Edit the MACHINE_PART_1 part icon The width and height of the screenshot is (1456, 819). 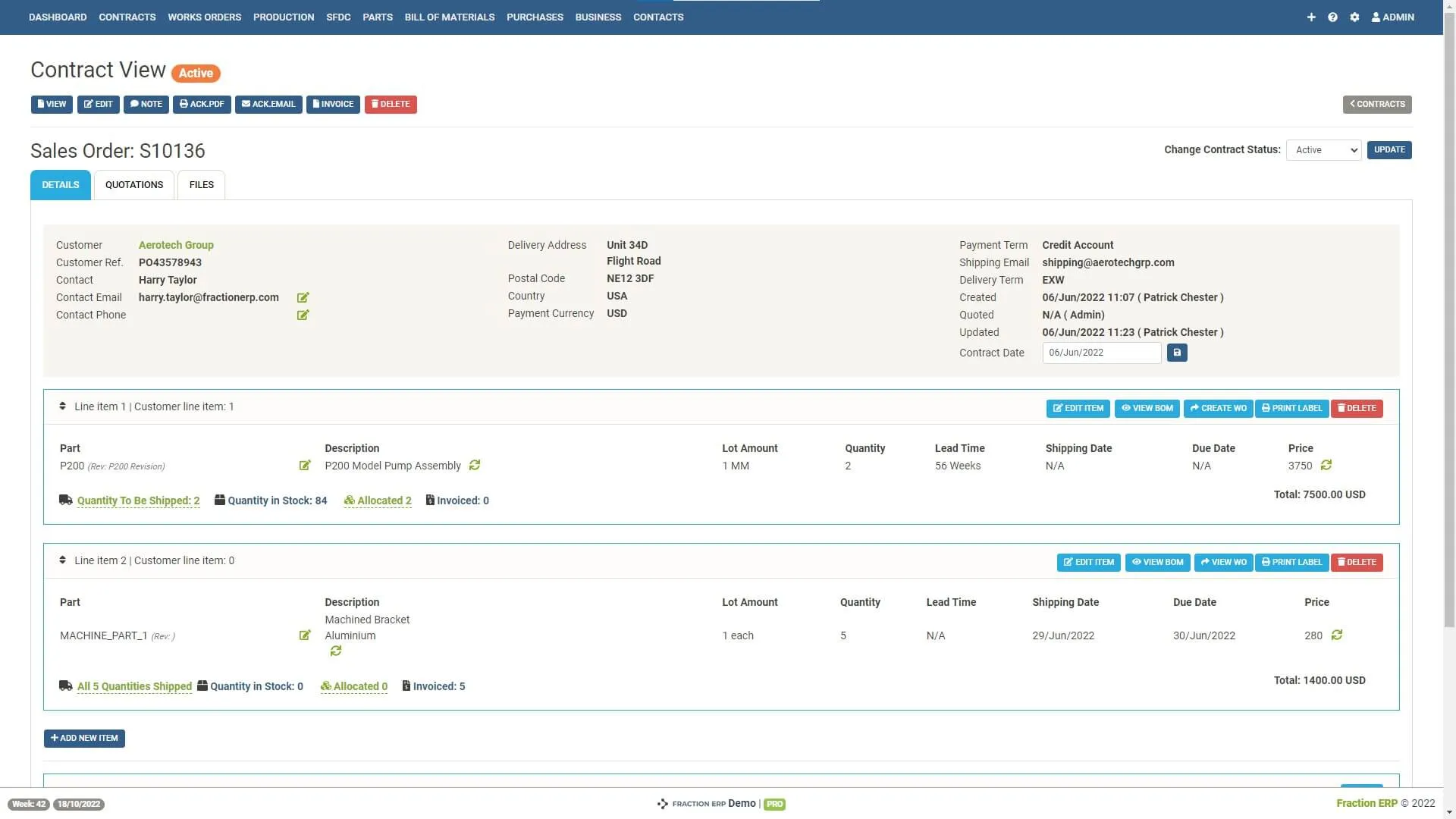coord(304,635)
